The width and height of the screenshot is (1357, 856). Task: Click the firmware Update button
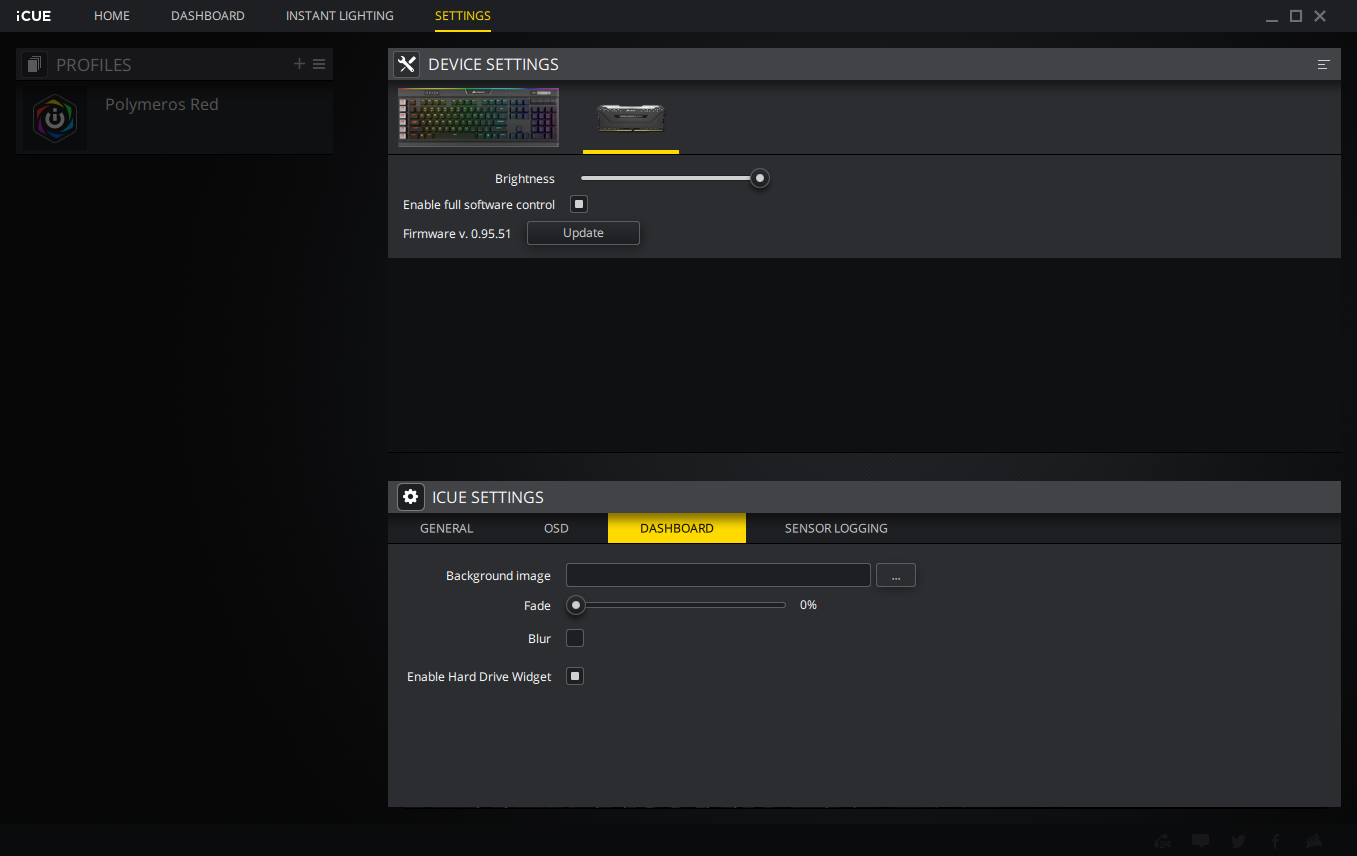pos(583,233)
